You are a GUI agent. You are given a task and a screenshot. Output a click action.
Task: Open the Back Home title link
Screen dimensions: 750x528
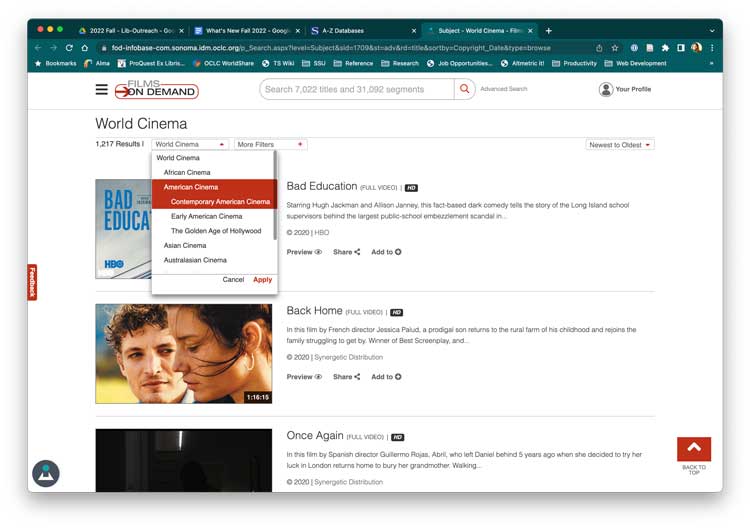pyautogui.click(x=314, y=311)
